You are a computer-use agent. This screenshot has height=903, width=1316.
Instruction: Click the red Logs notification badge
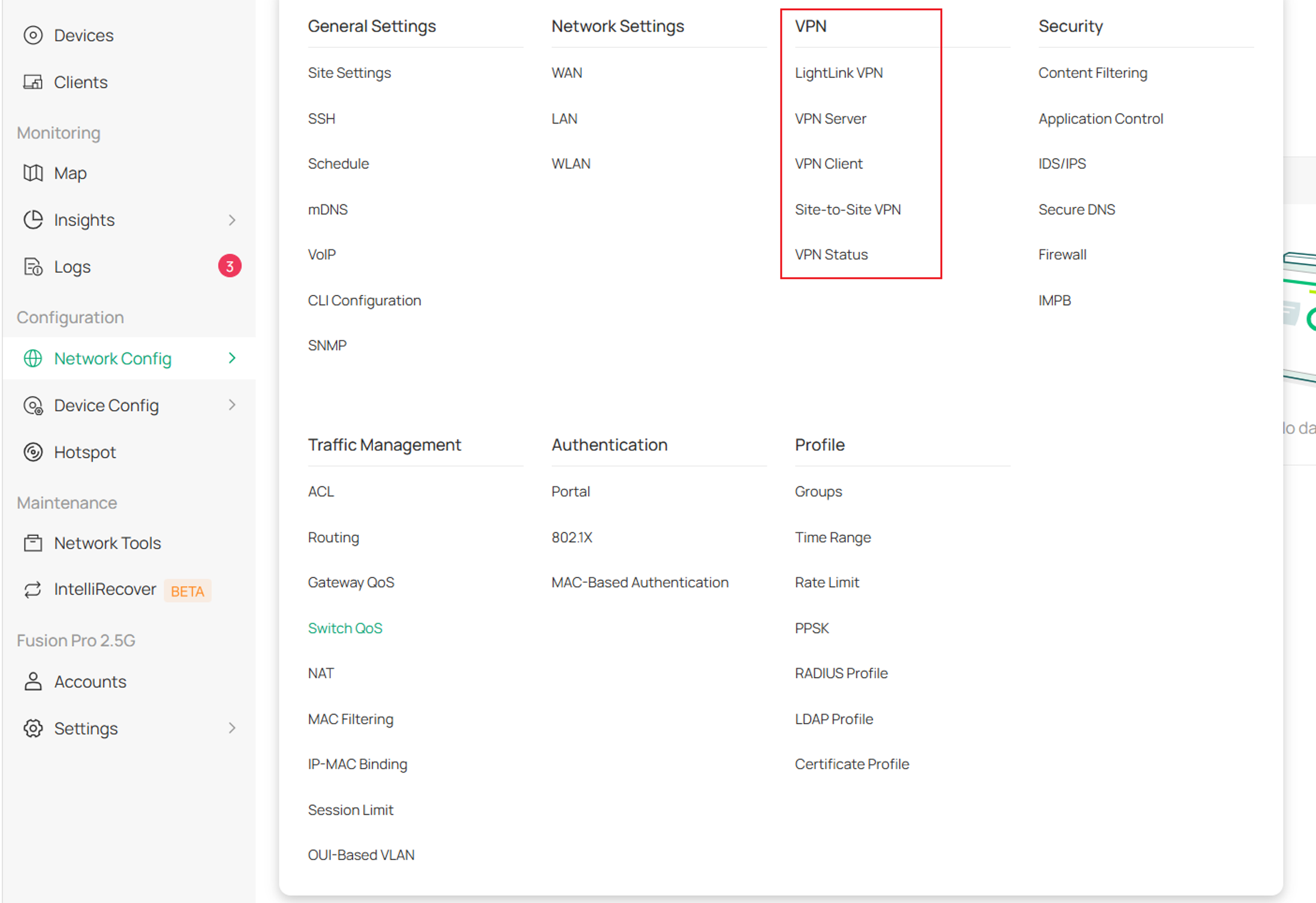(230, 266)
